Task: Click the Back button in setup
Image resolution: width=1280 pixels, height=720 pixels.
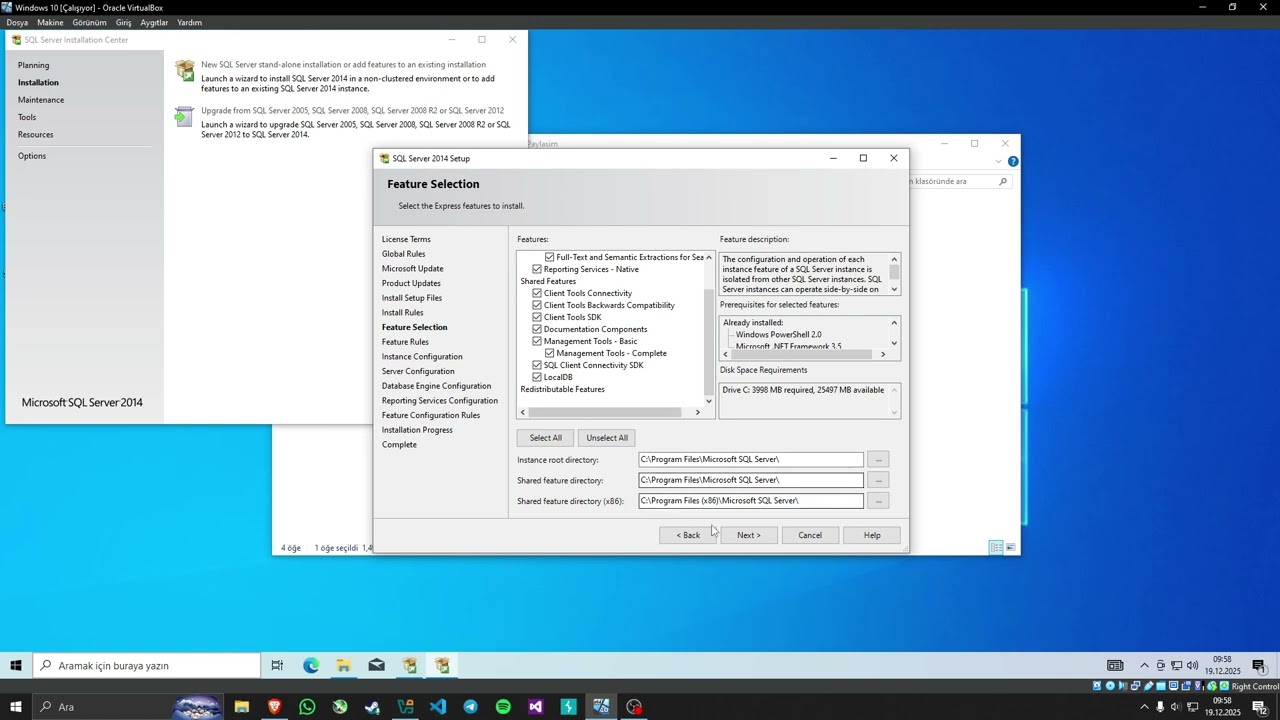Action: click(688, 535)
